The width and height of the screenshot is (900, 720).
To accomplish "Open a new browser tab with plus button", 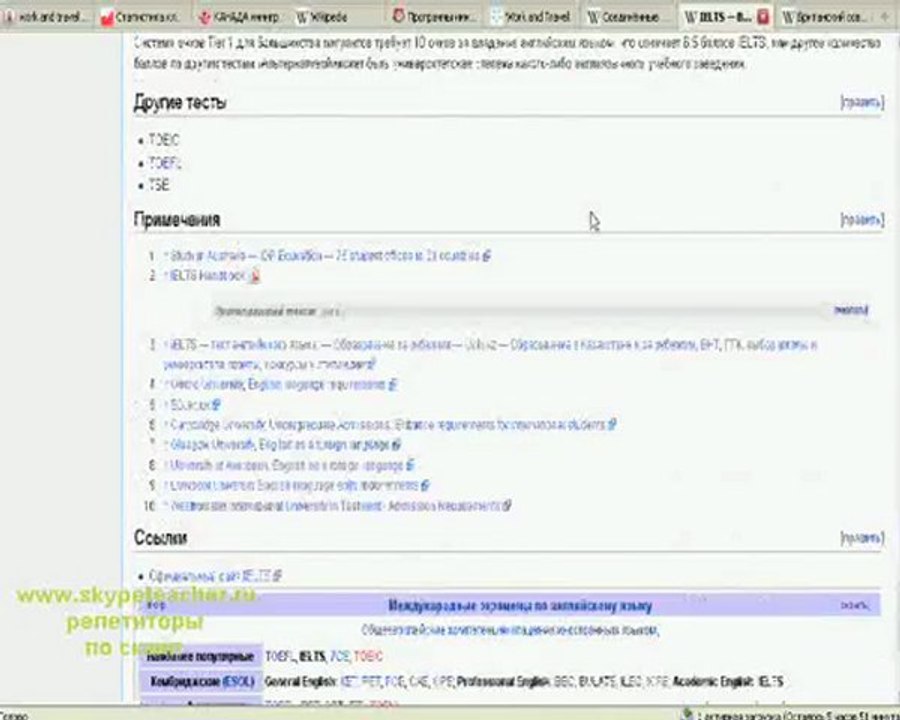I will (x=885, y=17).
